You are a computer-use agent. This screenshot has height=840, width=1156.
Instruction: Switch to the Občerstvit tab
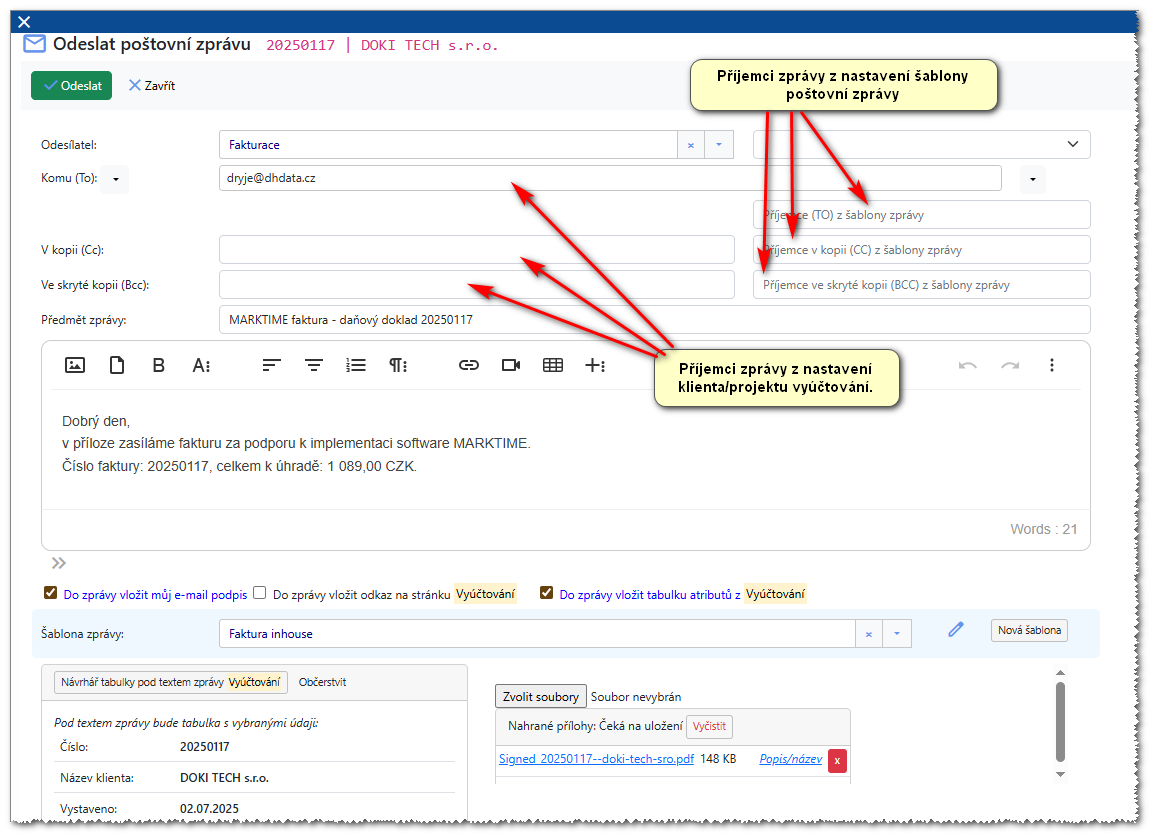click(322, 682)
